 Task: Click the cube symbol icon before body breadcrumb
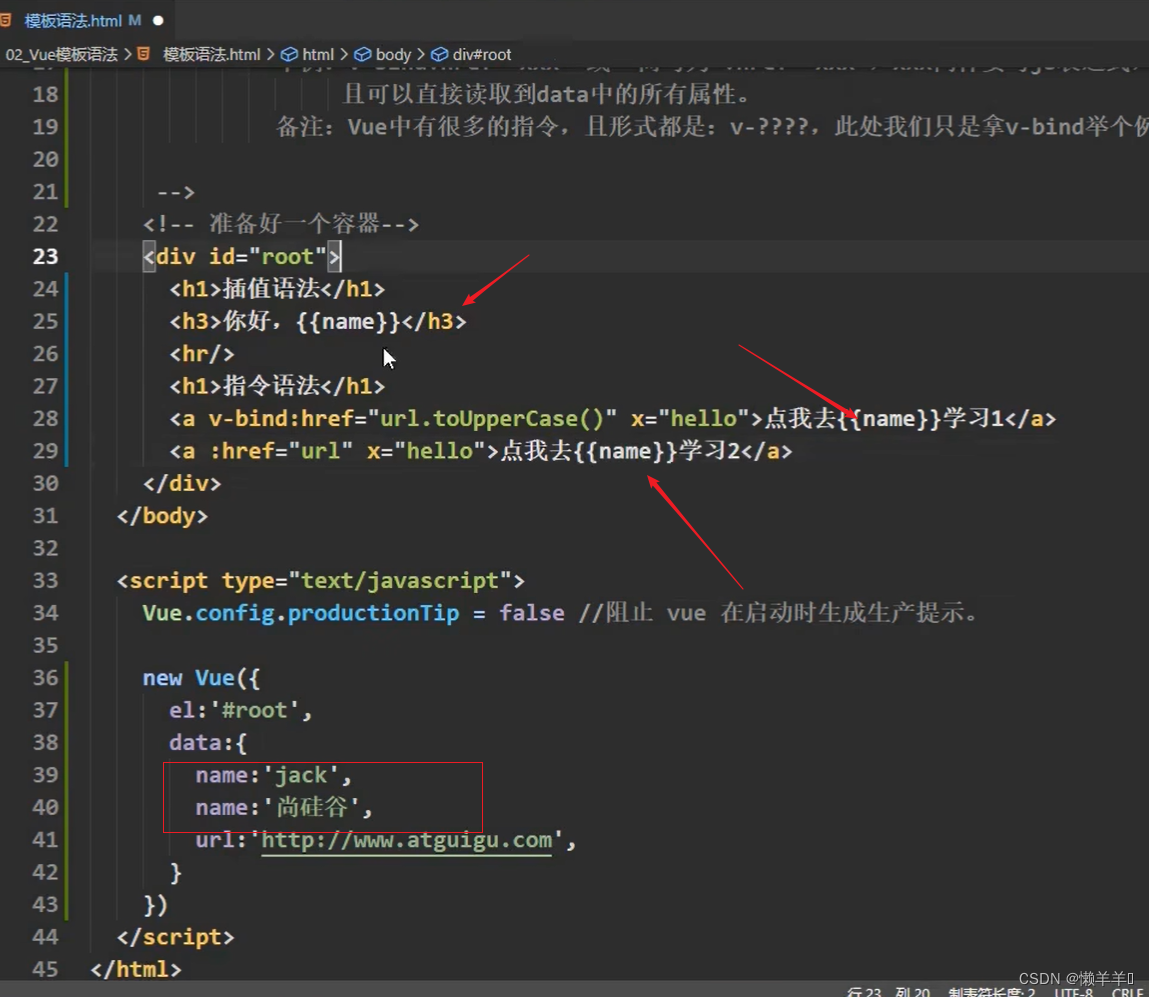pyautogui.click(x=363, y=54)
